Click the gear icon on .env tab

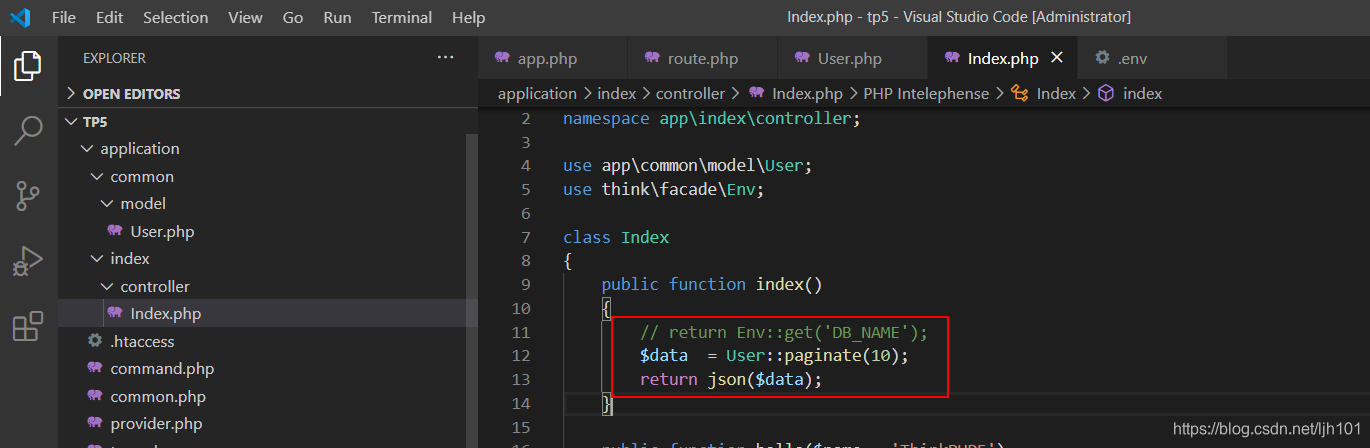[1102, 58]
